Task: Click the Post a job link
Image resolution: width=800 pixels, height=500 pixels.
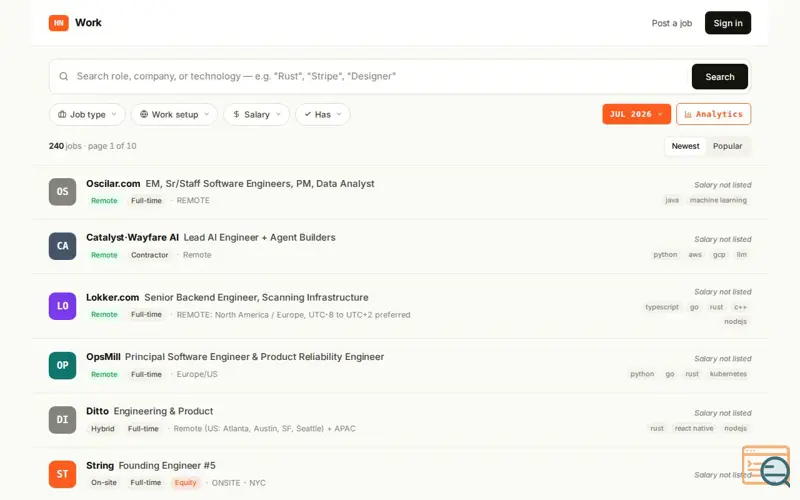Action: pyautogui.click(x=671, y=23)
